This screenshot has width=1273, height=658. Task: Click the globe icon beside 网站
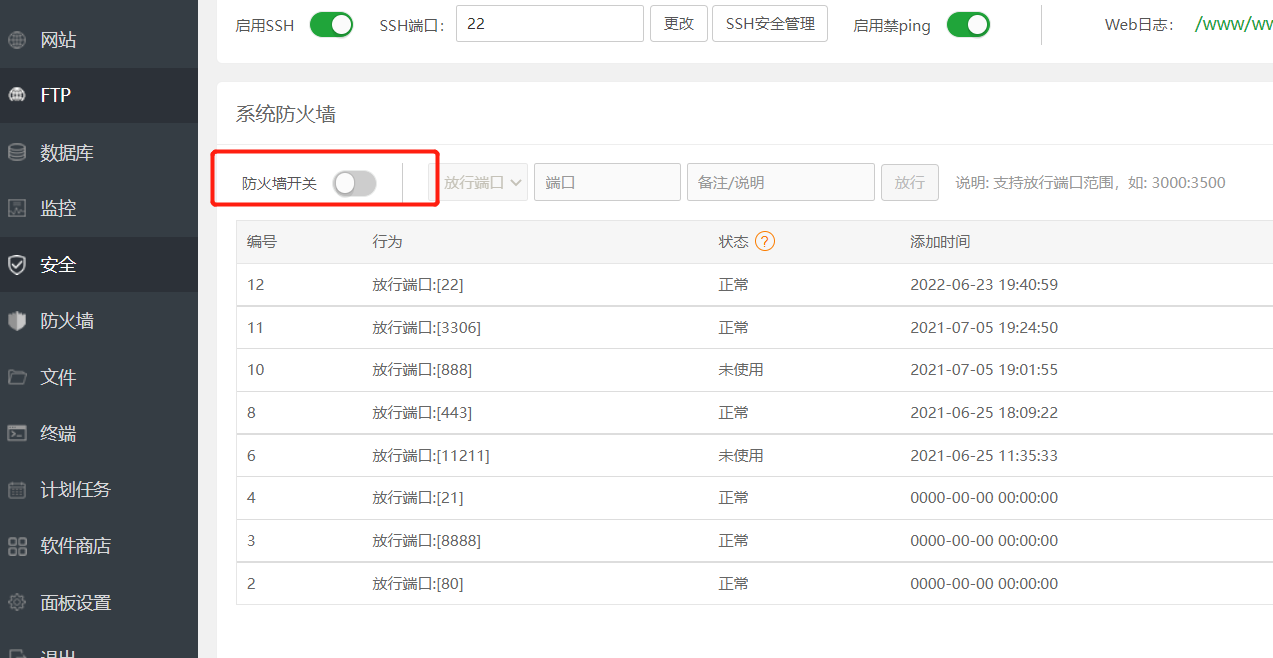[17, 40]
